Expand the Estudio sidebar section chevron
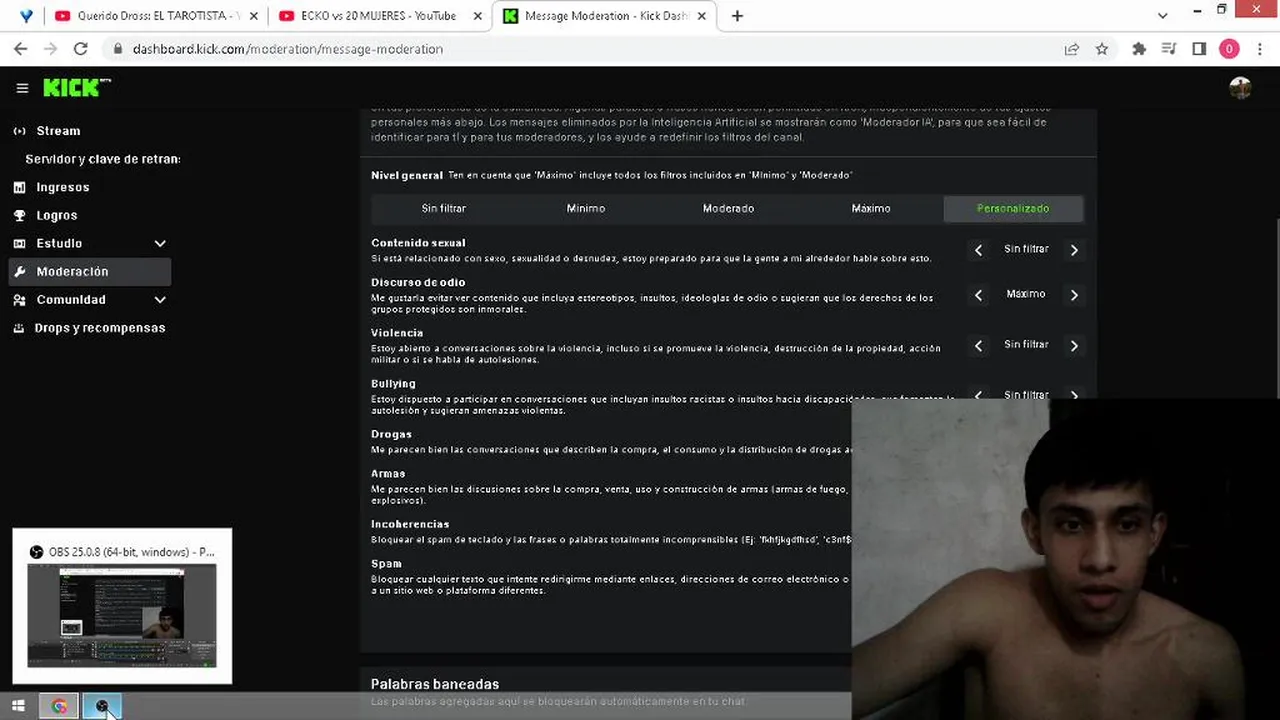 click(160, 243)
